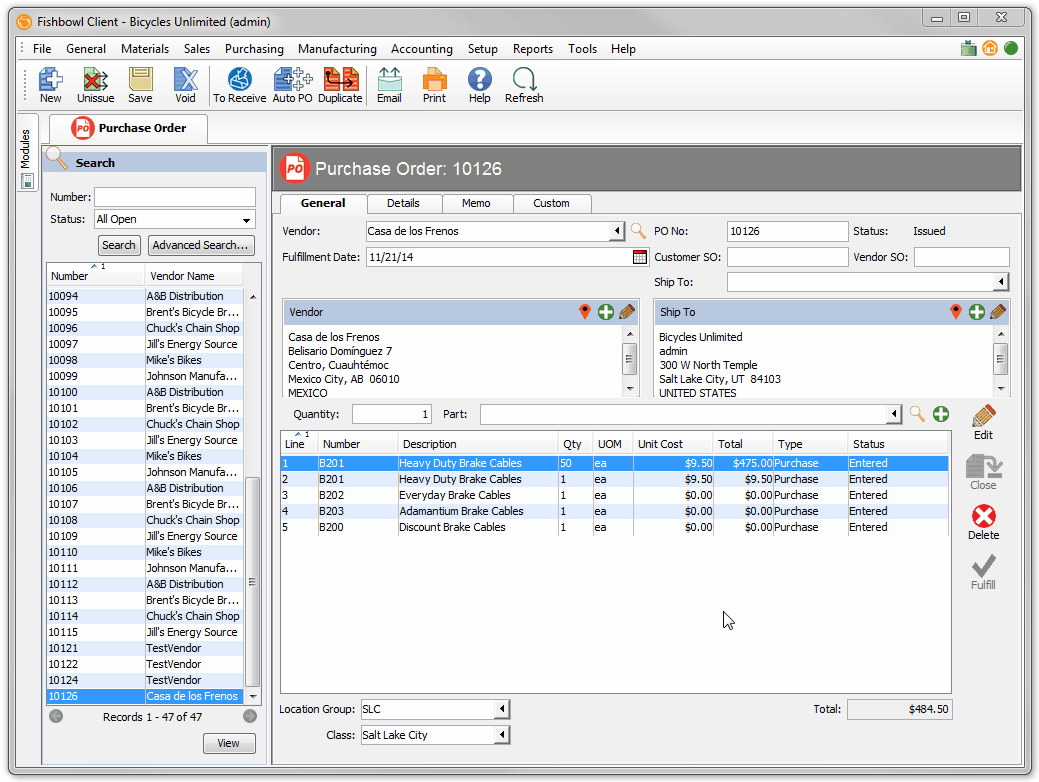
Task: Click the Quantity input field
Action: [x=392, y=414]
